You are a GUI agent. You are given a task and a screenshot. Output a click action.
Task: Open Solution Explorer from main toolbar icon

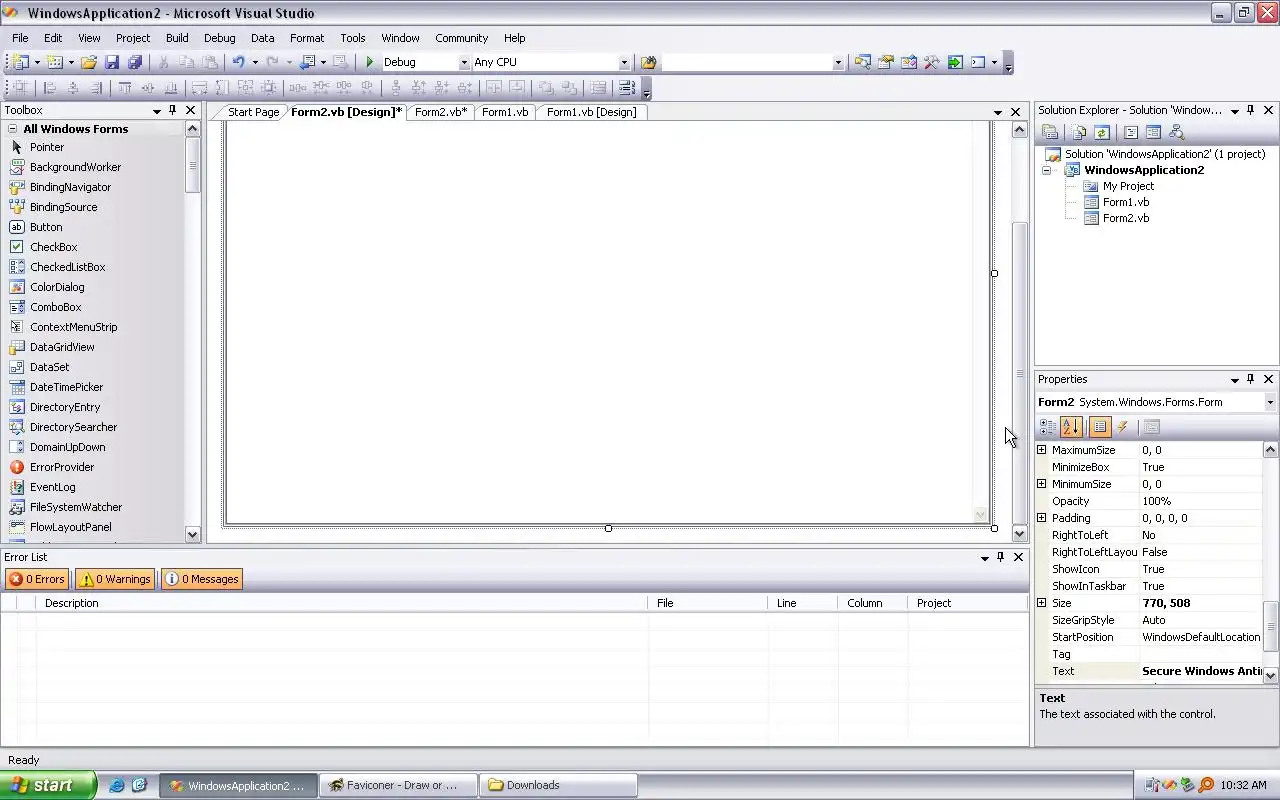862,62
